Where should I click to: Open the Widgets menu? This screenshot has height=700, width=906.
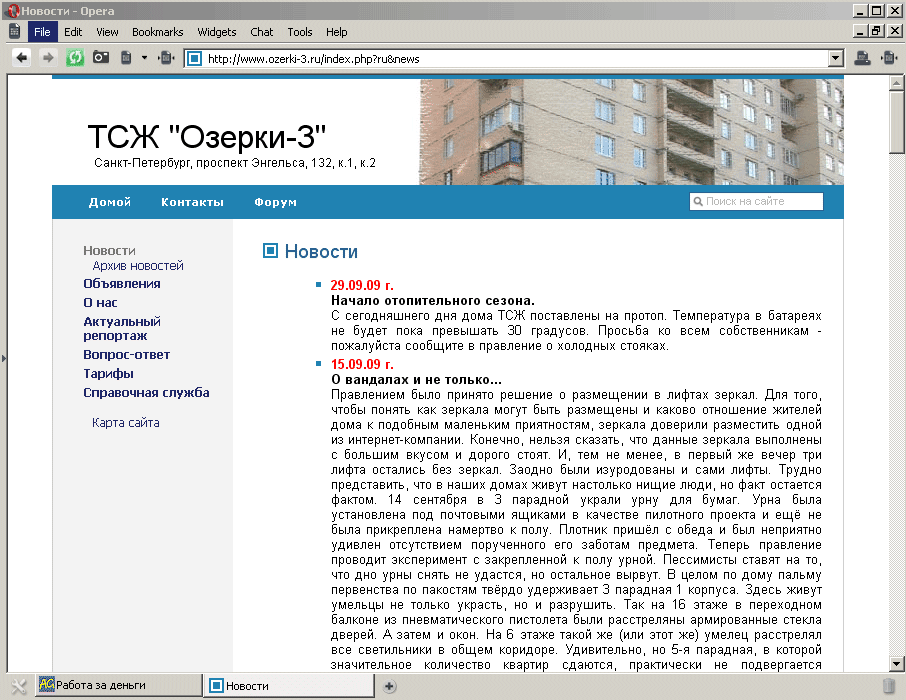tap(217, 32)
